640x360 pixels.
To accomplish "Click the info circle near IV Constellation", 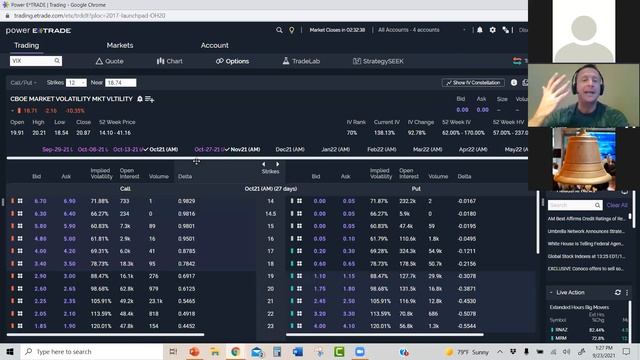I will (514, 82).
